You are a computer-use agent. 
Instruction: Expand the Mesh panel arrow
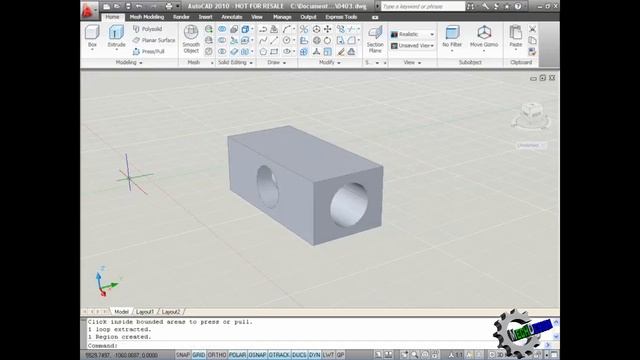(x=212, y=63)
